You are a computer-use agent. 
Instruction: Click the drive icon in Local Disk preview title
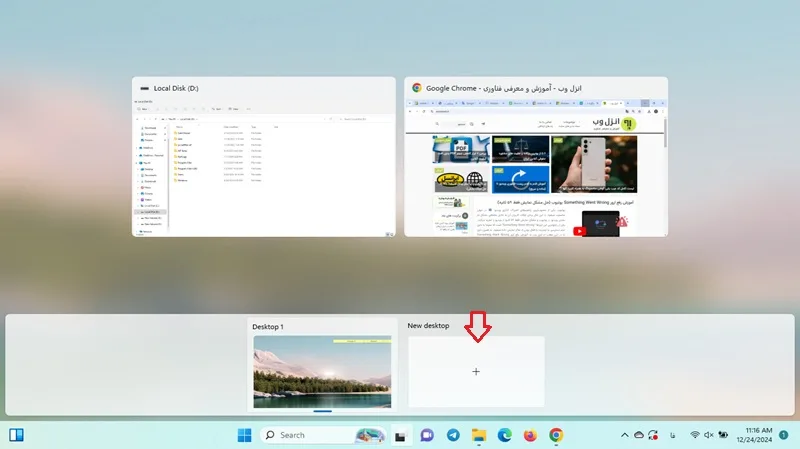pos(144,88)
